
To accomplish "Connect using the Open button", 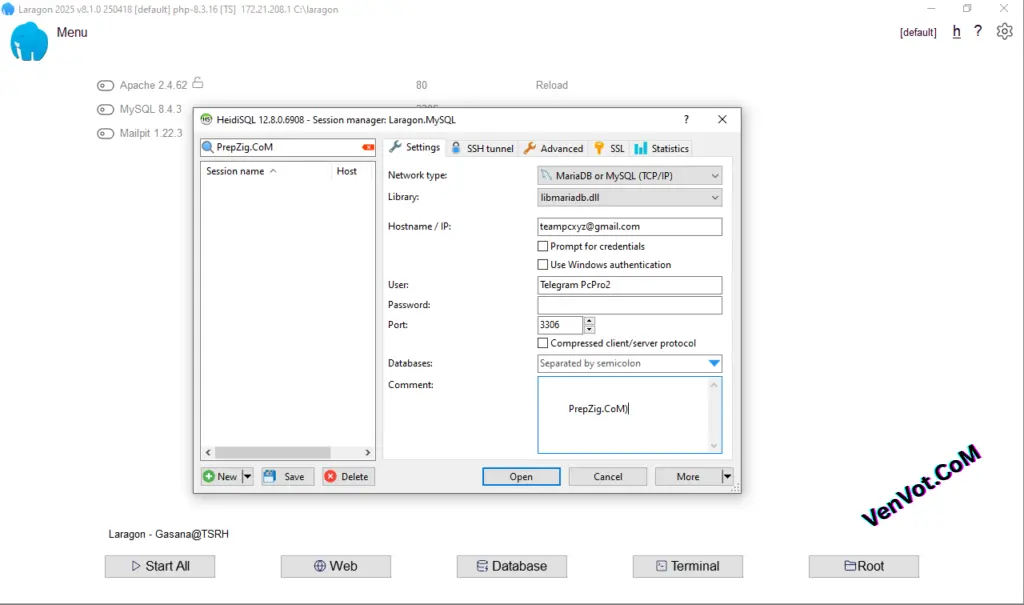I will [x=521, y=476].
